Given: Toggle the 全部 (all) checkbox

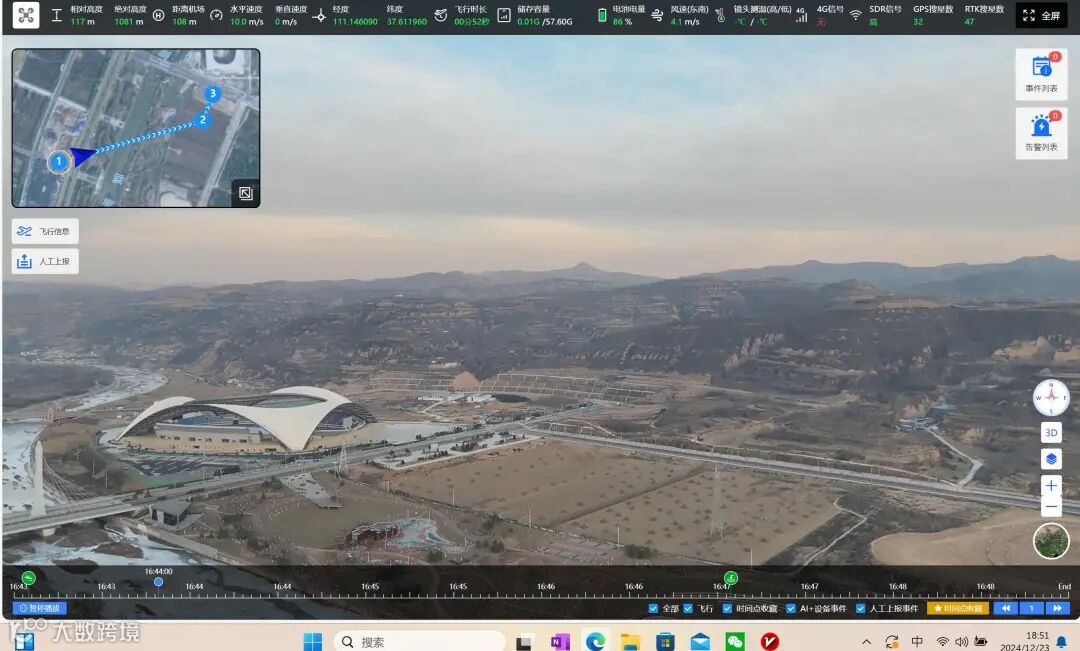Looking at the screenshot, I should click(653, 608).
